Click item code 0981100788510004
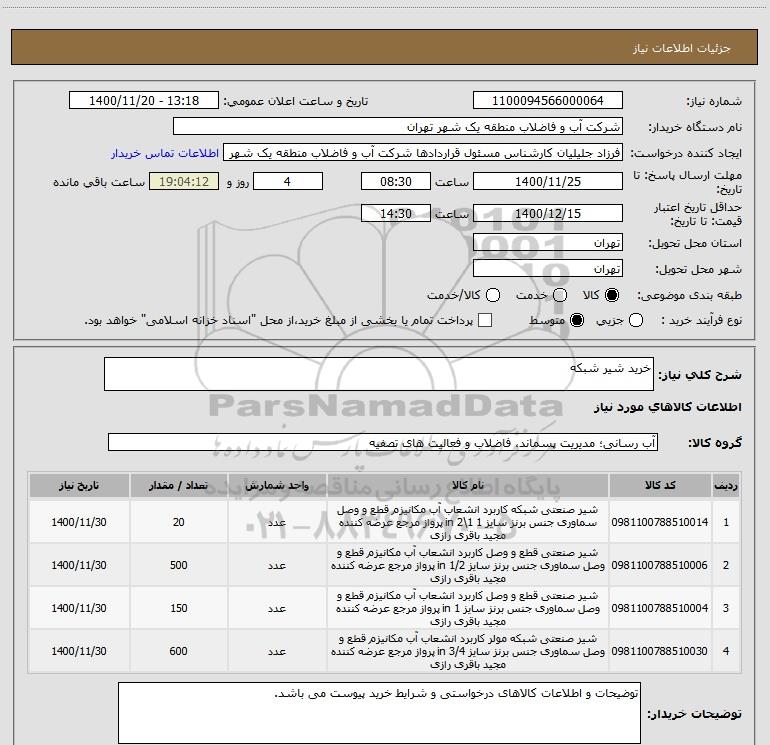Screen dimensions: 770x745 pyautogui.click(x=660, y=608)
